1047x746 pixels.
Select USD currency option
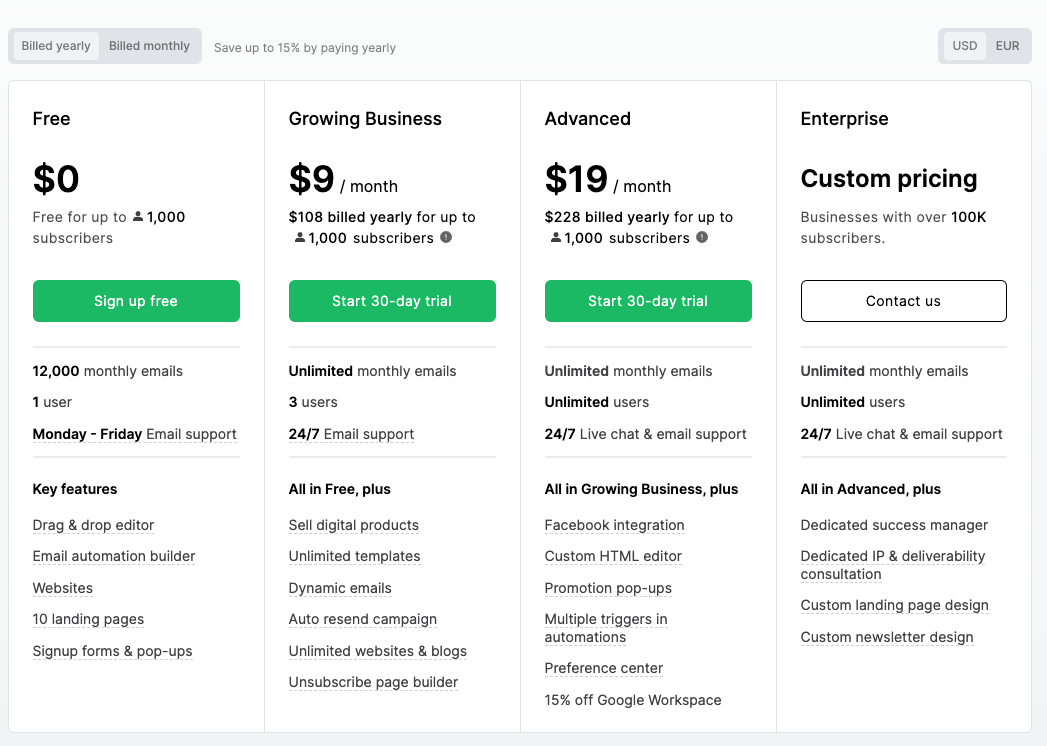(x=965, y=46)
